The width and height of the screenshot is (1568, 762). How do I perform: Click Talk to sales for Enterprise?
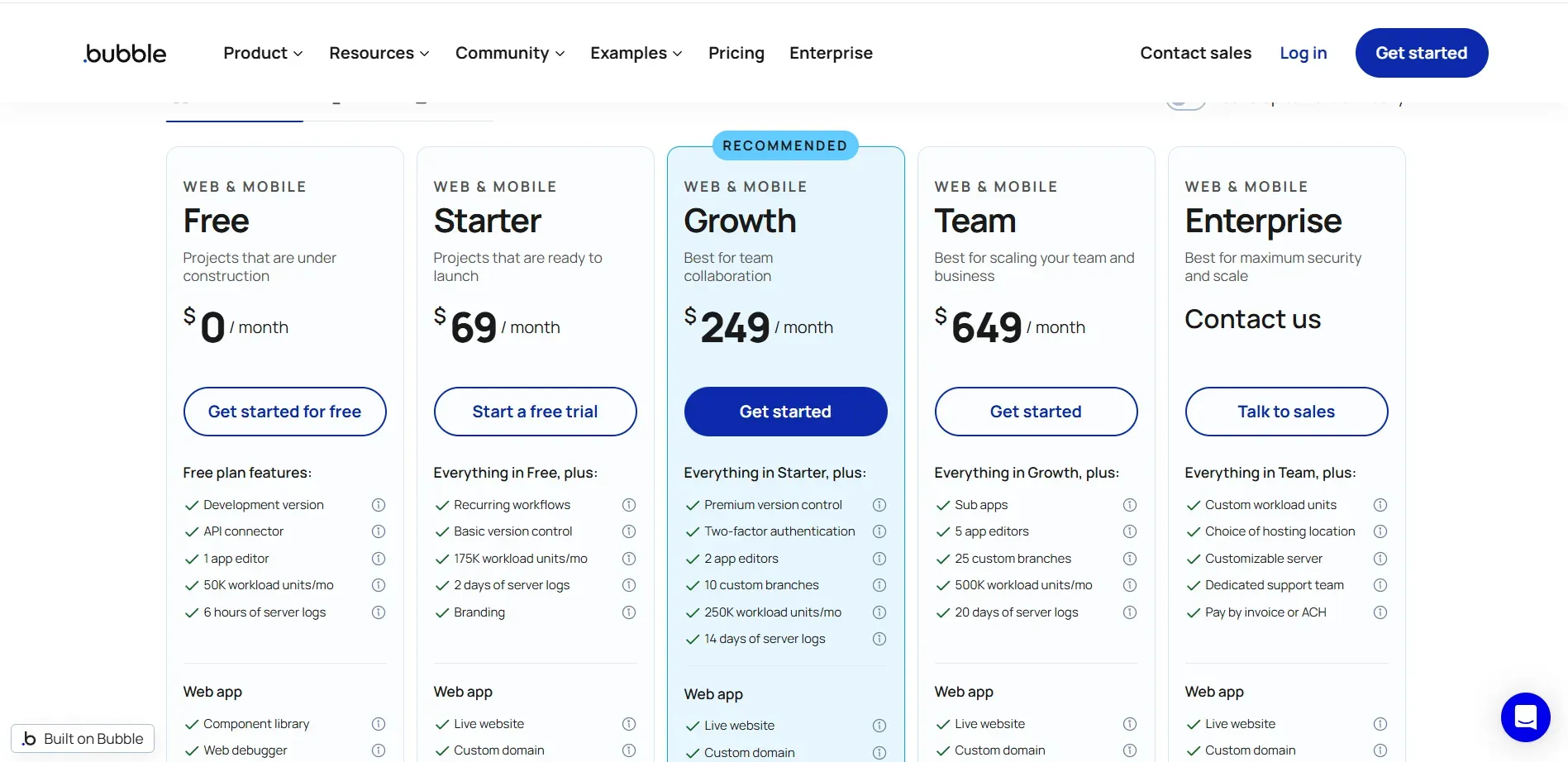[1286, 411]
